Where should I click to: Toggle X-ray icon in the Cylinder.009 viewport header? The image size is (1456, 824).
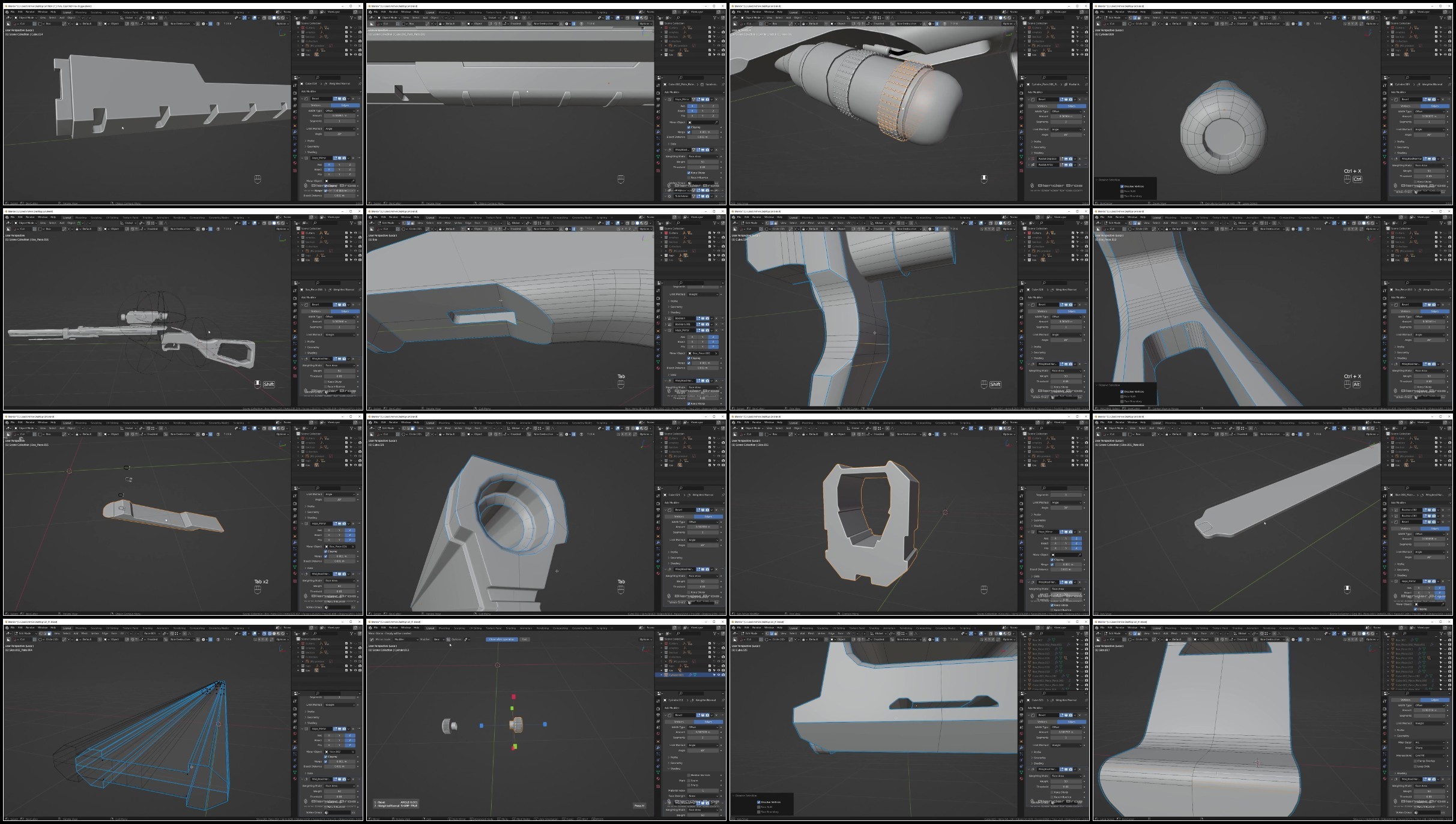(1354, 18)
